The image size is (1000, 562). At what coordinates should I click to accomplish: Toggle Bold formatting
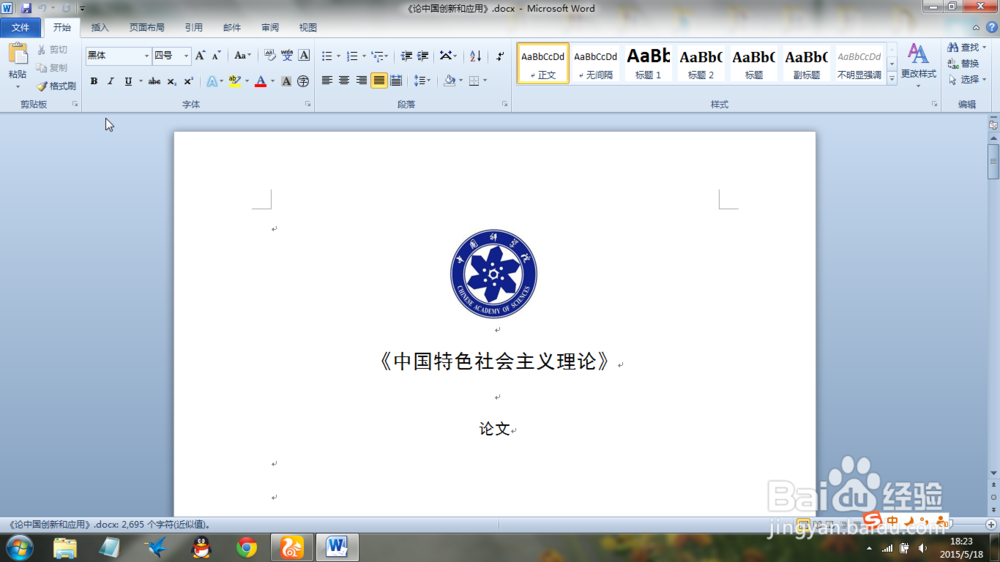94,81
